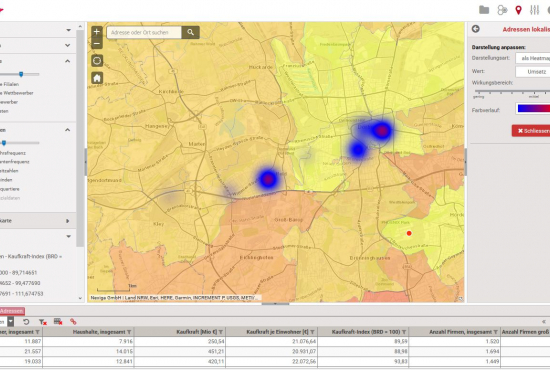This screenshot has width=550, height=370.
Task: Zoom out of the map with the minus button
Action: pos(97,43)
